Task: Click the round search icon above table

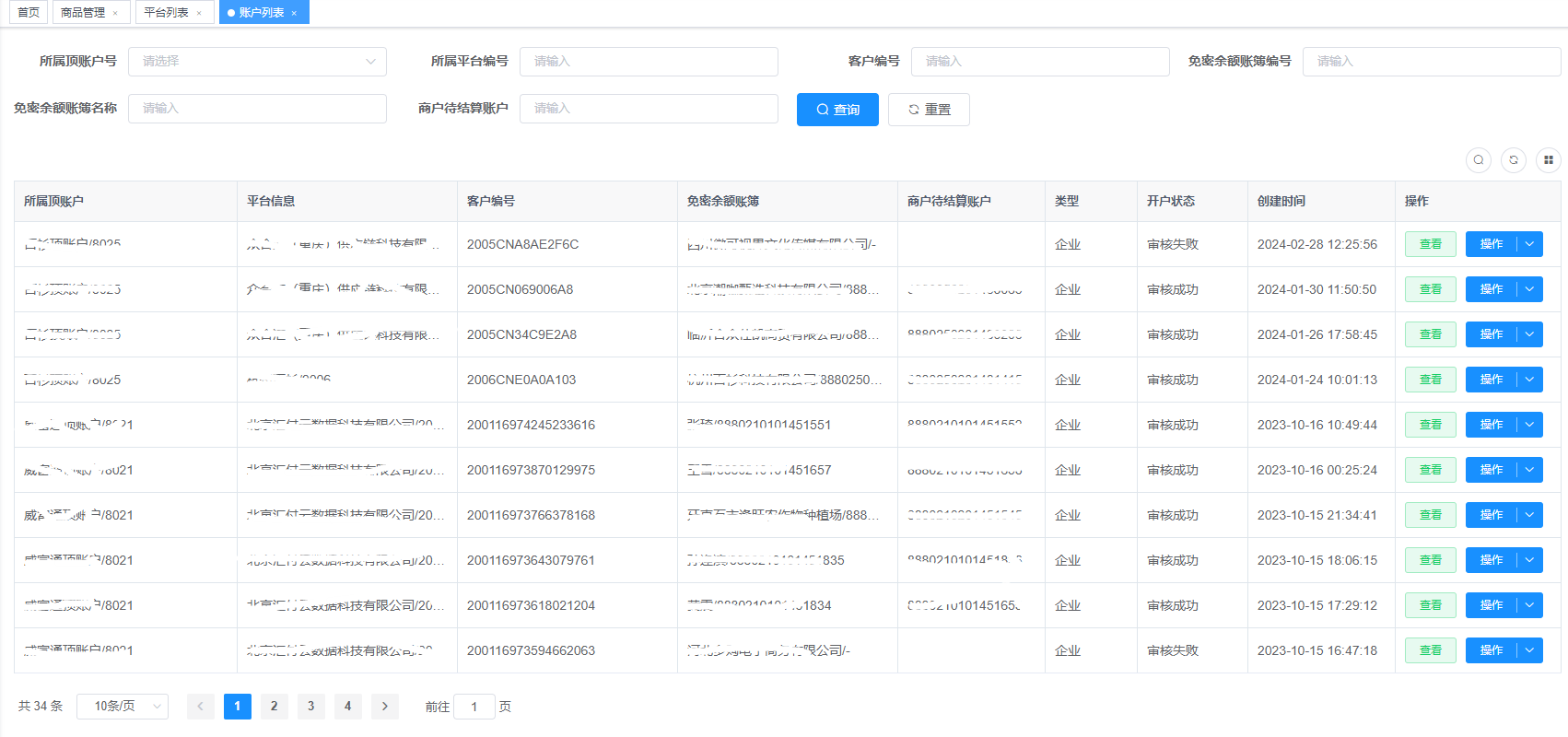Action: (x=1479, y=160)
